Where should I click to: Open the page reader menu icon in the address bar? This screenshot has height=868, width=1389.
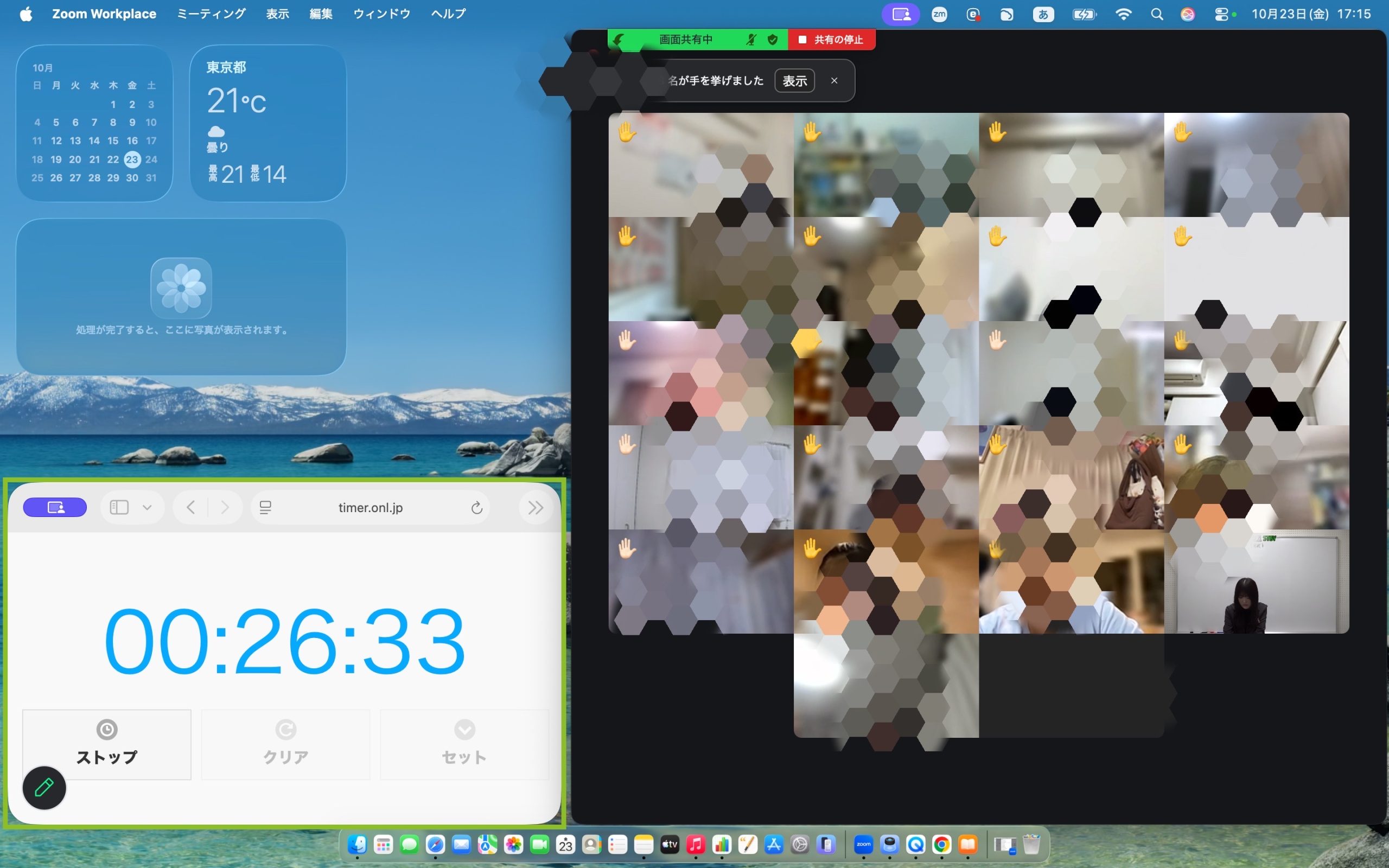click(265, 507)
